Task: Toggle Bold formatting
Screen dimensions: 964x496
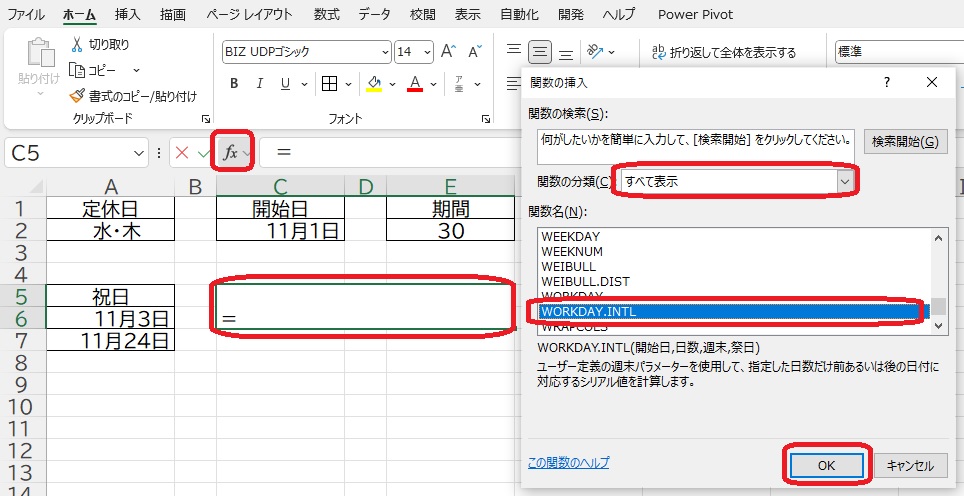Action: [234, 84]
